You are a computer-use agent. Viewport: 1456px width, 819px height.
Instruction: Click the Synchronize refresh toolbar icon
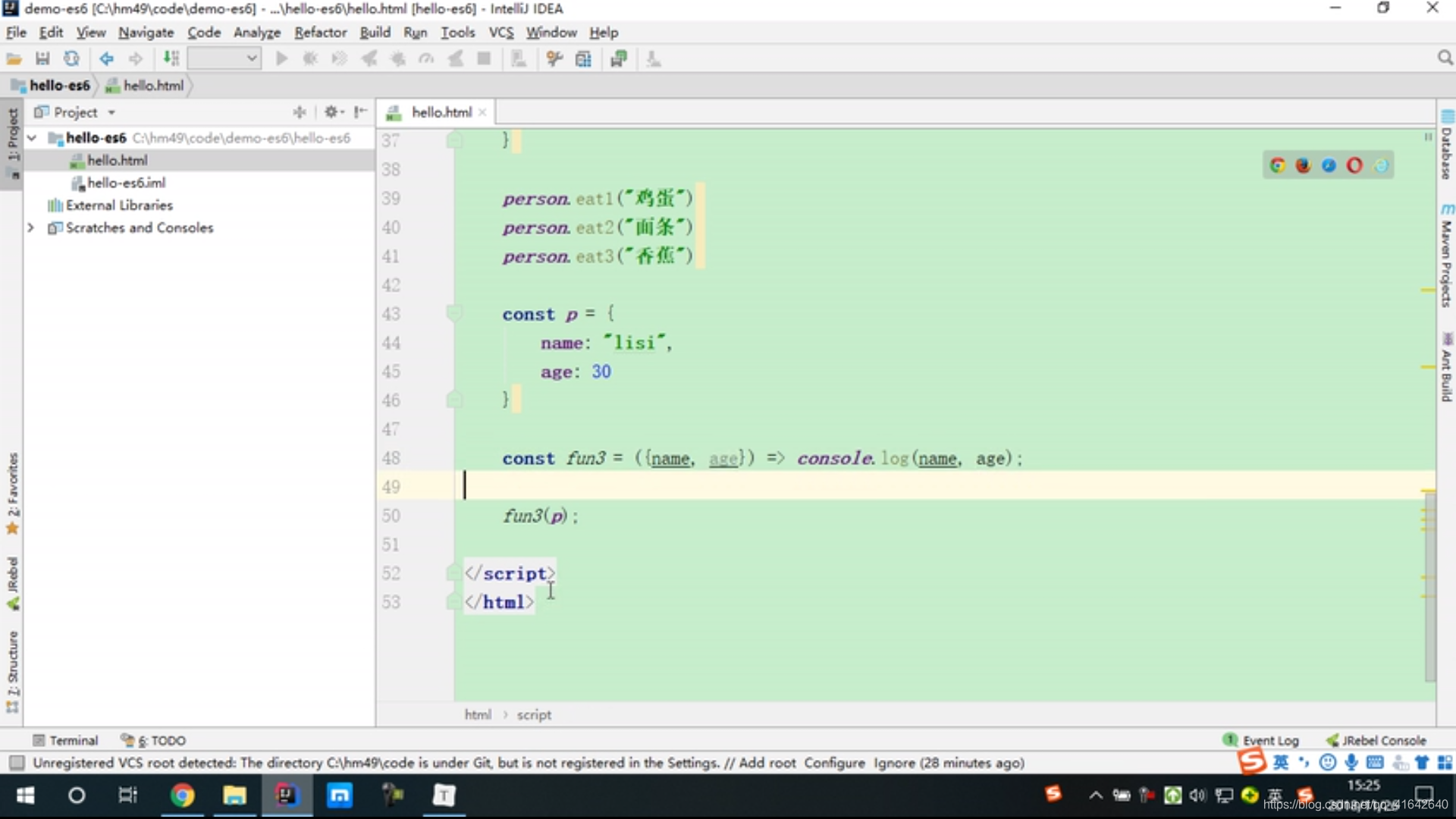(71, 59)
